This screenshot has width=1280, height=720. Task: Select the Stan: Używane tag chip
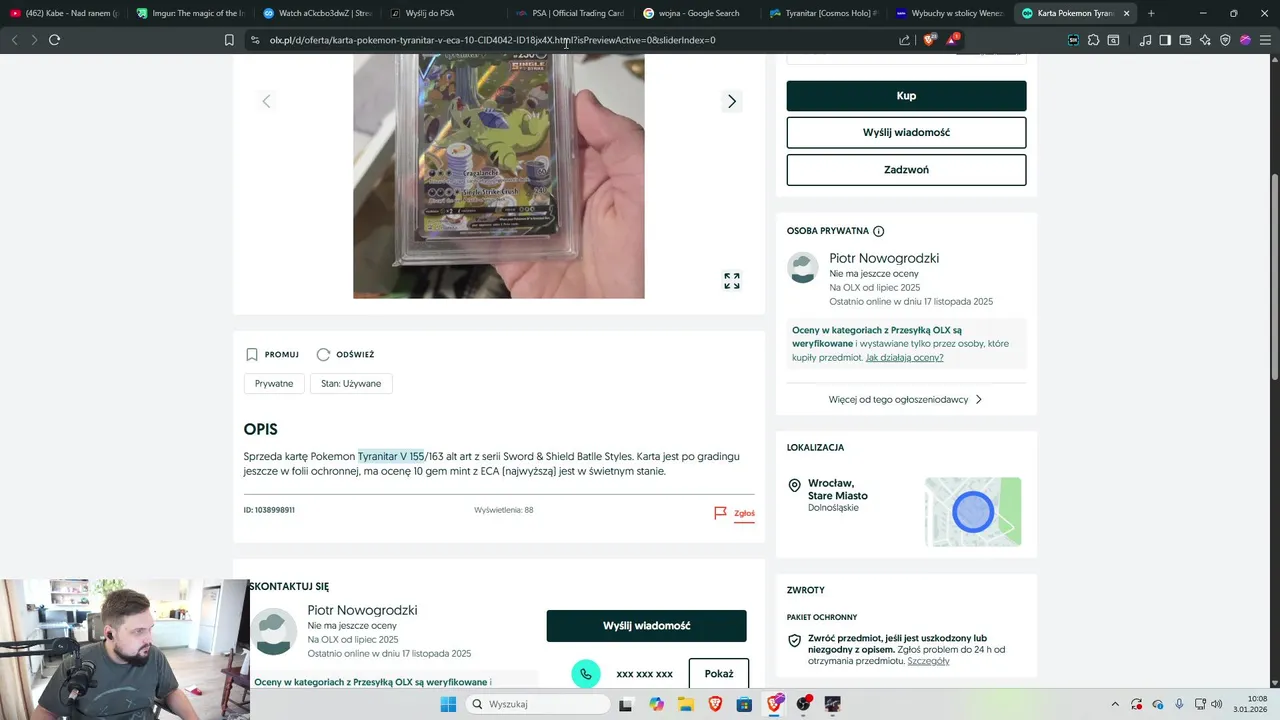pos(351,383)
